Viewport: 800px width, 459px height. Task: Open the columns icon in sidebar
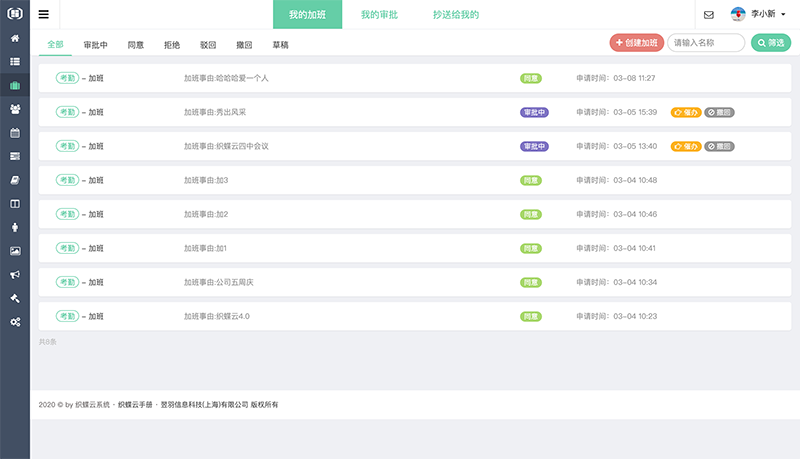[15, 203]
